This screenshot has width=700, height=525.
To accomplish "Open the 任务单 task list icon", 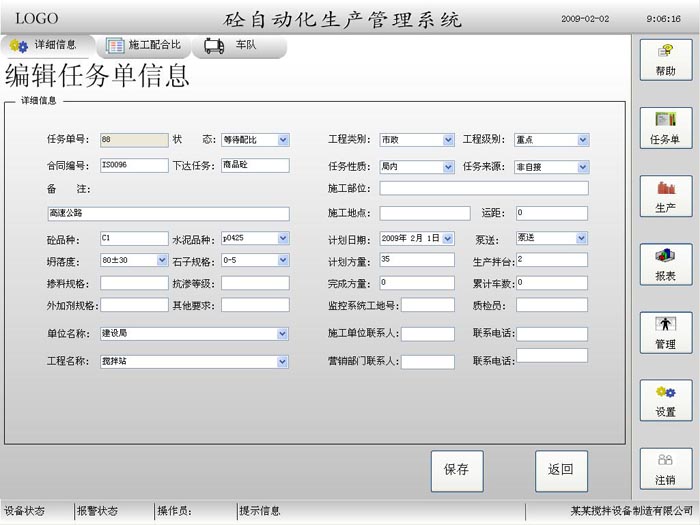I will (665, 128).
